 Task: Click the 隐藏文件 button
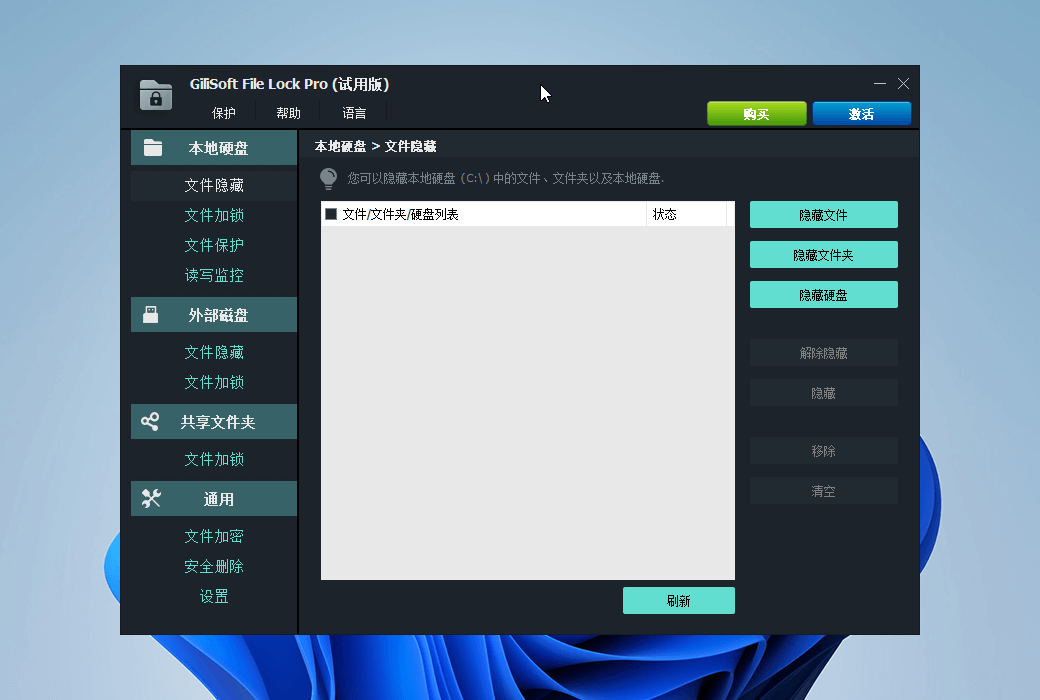tap(824, 214)
